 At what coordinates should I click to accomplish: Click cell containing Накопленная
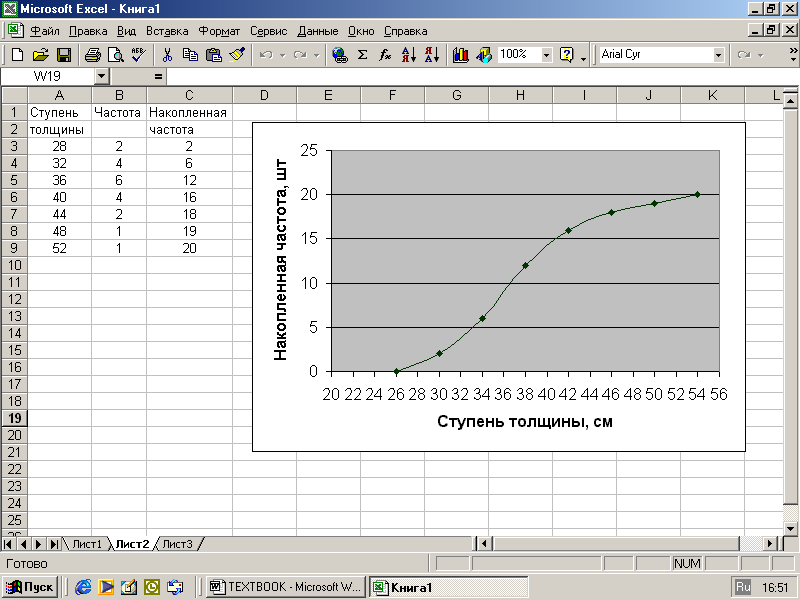[188, 113]
